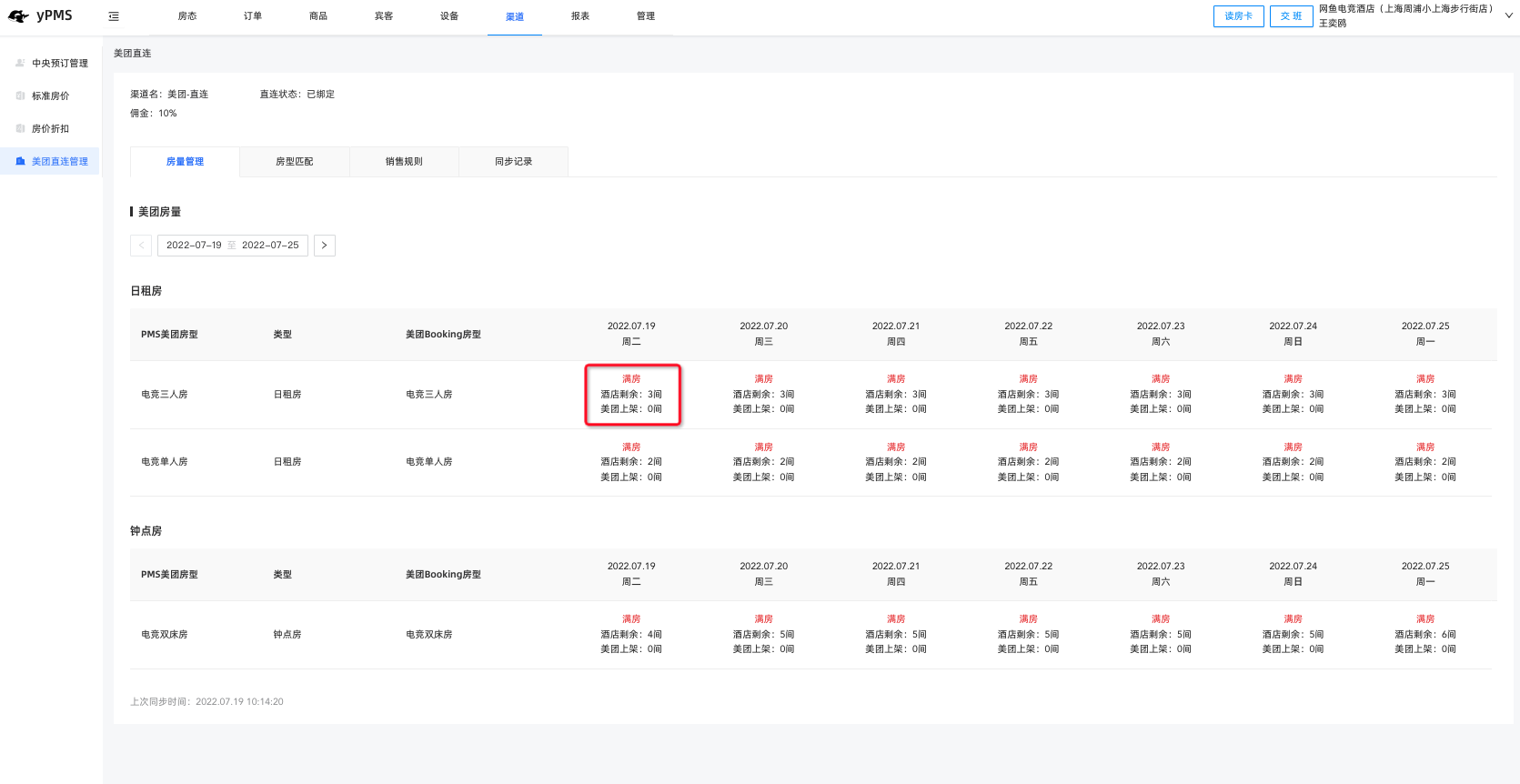Screen dimensions: 1520x784
Task: Click 电竞单人房 cell for 2022.07.21
Action: click(896, 462)
